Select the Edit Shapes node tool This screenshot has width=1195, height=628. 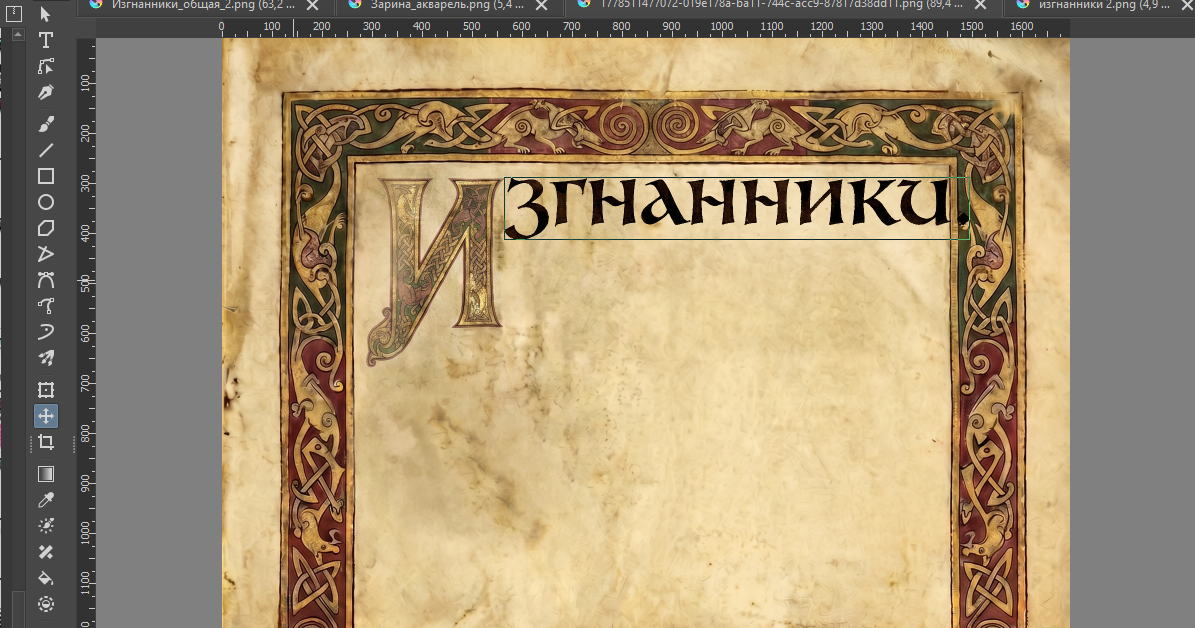click(46, 66)
